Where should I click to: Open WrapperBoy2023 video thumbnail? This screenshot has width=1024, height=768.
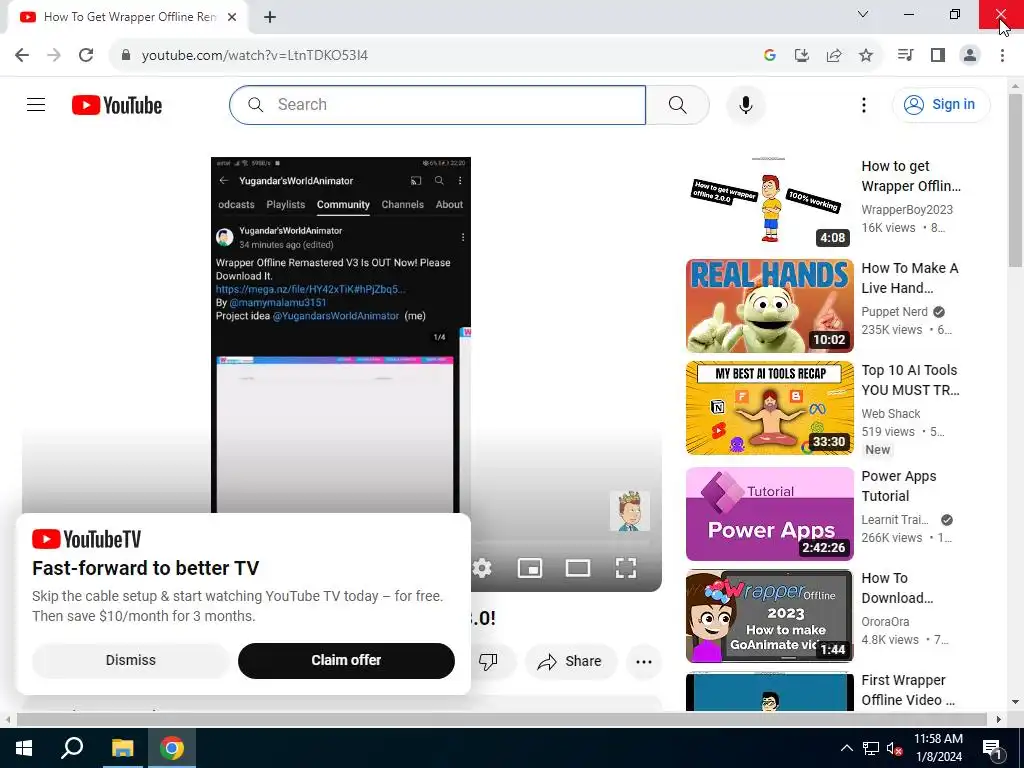(x=769, y=202)
